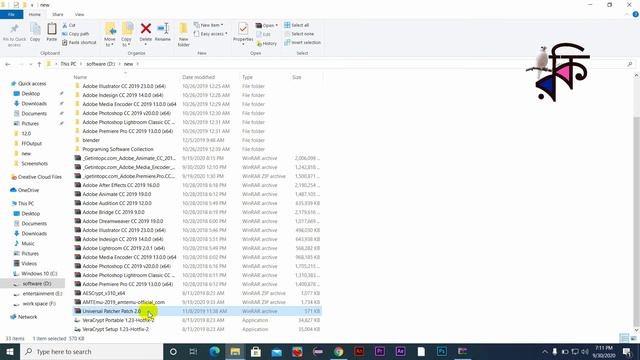The image size is (640, 360).
Task: Sort by the Size column header
Action: [x=297, y=77]
